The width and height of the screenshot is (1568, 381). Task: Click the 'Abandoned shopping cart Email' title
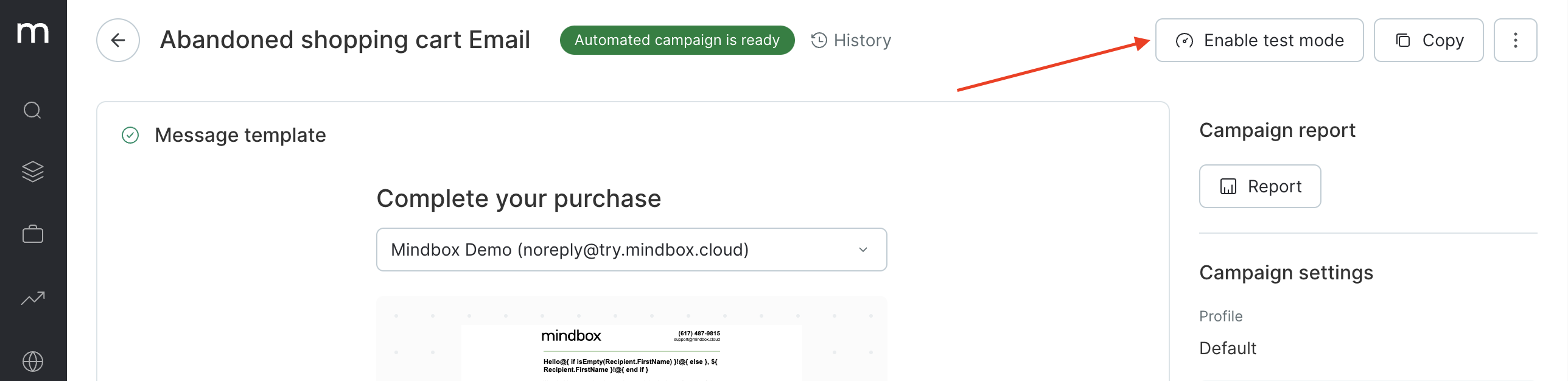tap(345, 40)
